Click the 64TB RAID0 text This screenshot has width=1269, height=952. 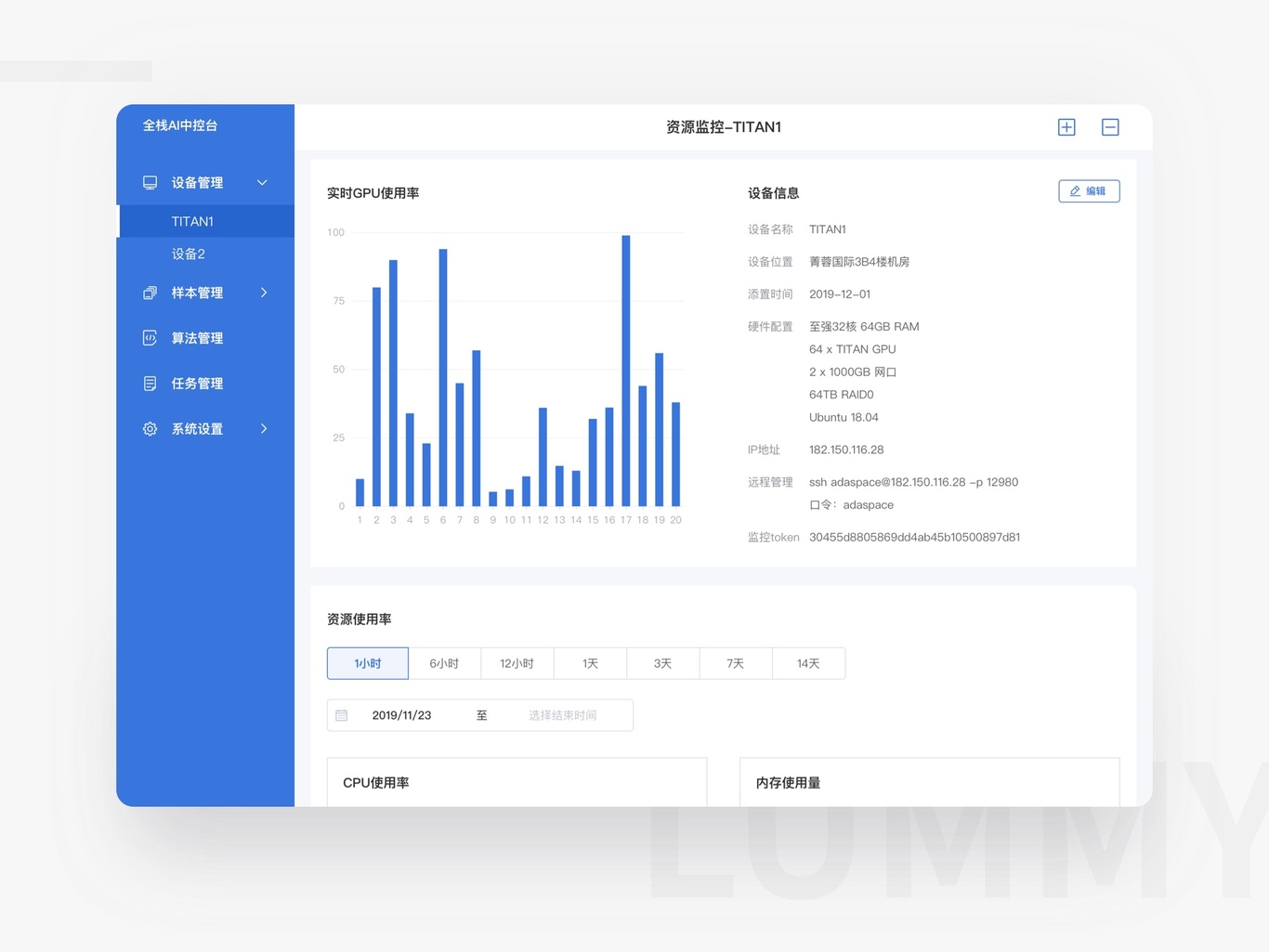[x=842, y=395]
